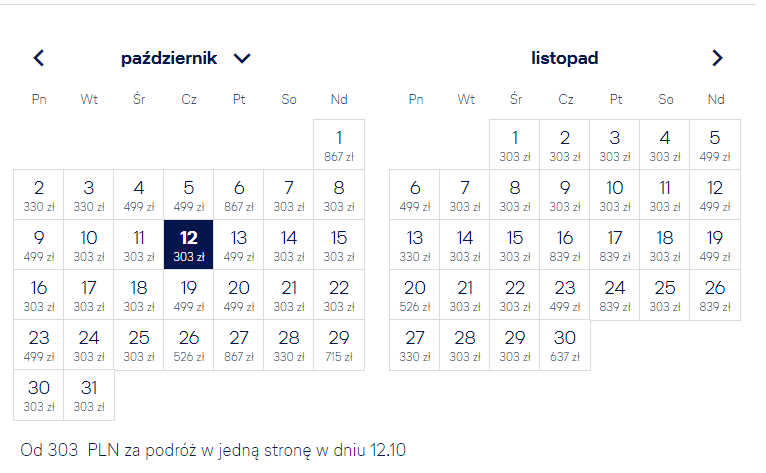Select November 16 priced 839 zł
The width and height of the screenshot is (766, 473).
click(x=565, y=244)
